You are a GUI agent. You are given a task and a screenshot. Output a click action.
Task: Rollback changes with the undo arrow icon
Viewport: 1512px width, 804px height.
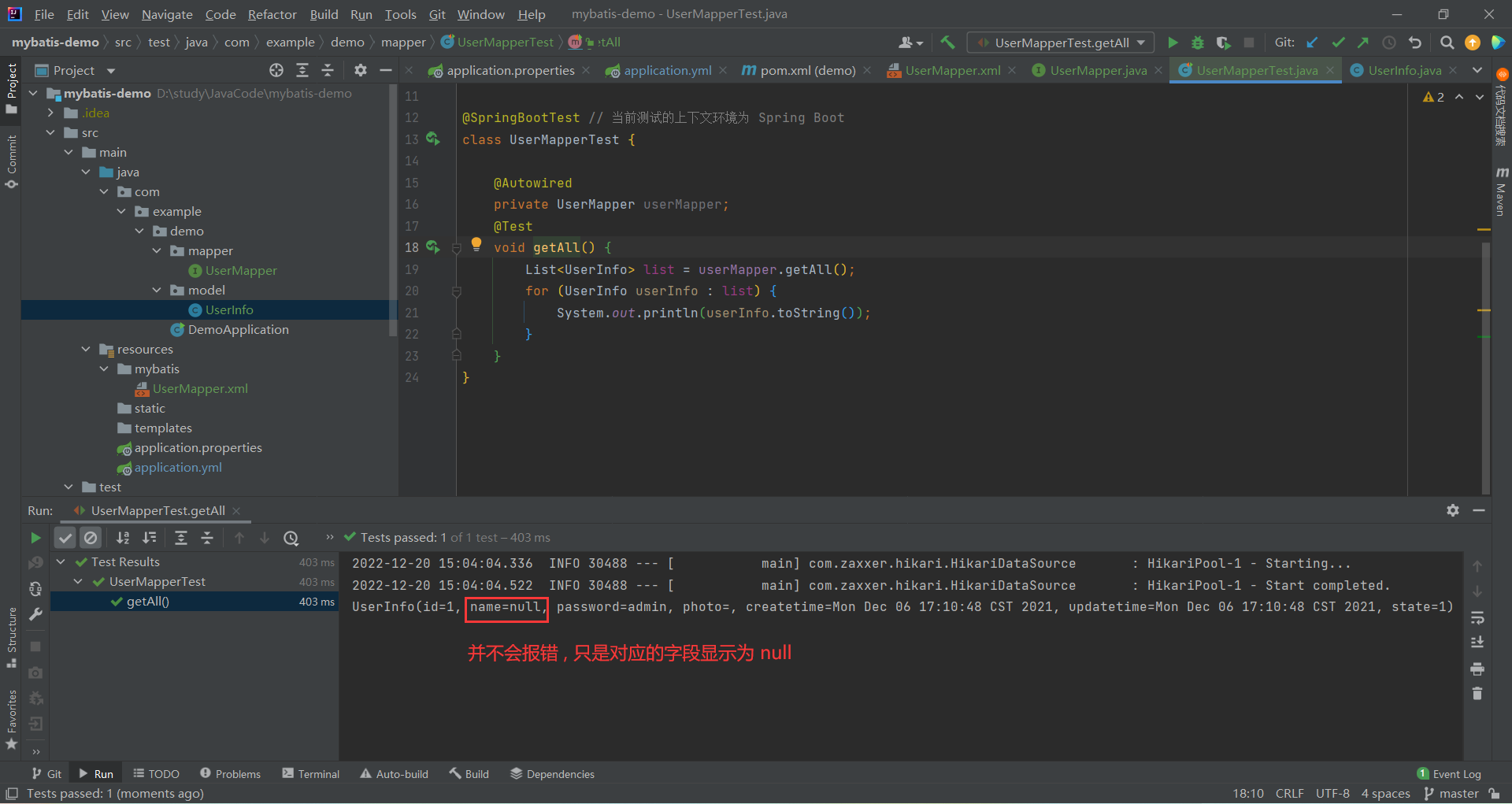pyautogui.click(x=1415, y=43)
